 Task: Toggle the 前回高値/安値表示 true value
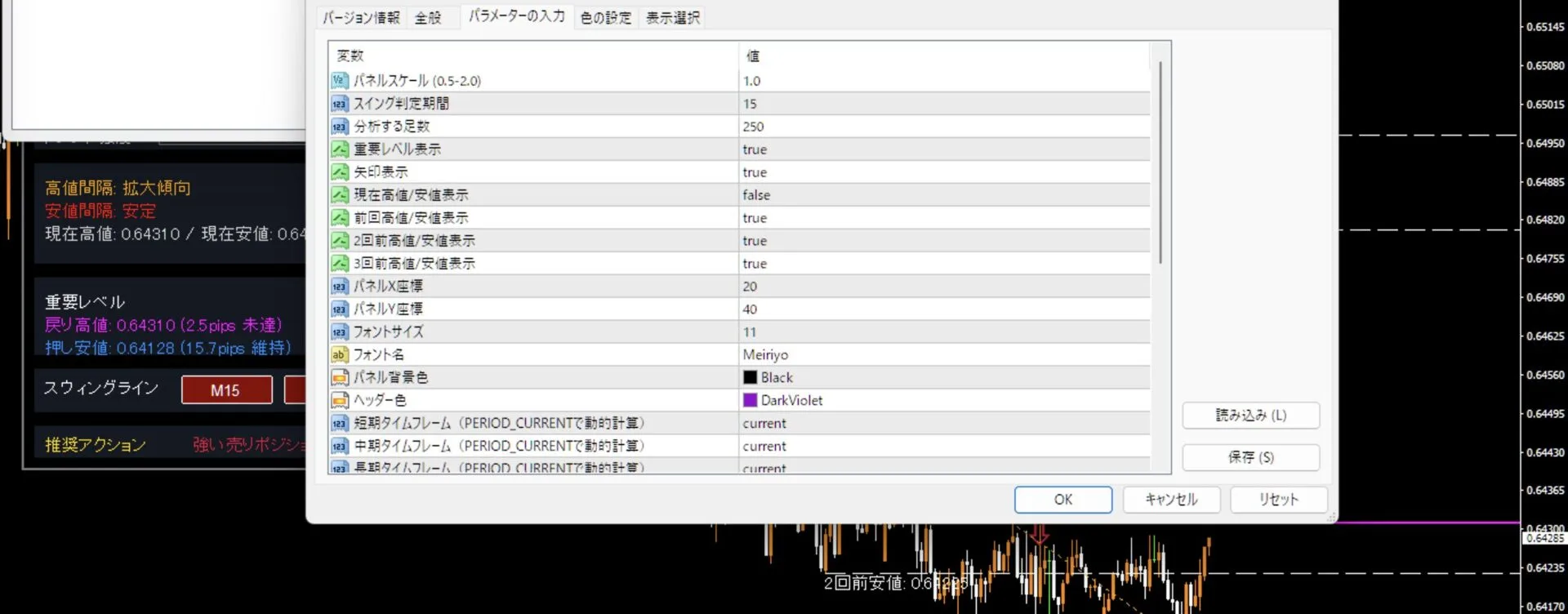[x=755, y=218]
